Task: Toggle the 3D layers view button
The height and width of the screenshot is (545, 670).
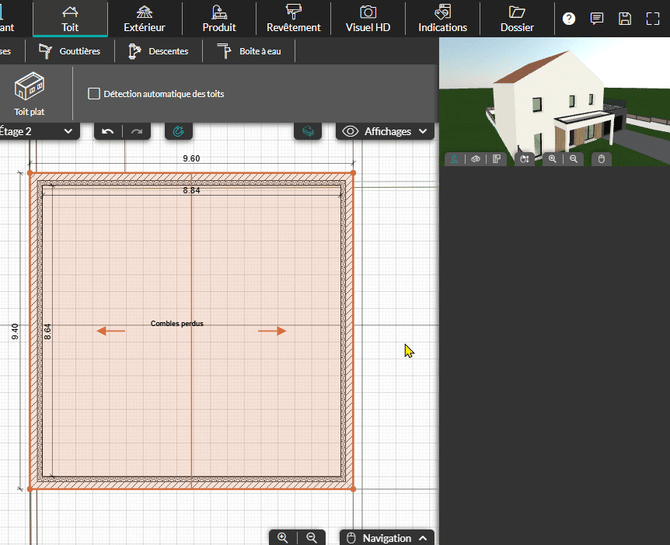Action: coord(308,131)
